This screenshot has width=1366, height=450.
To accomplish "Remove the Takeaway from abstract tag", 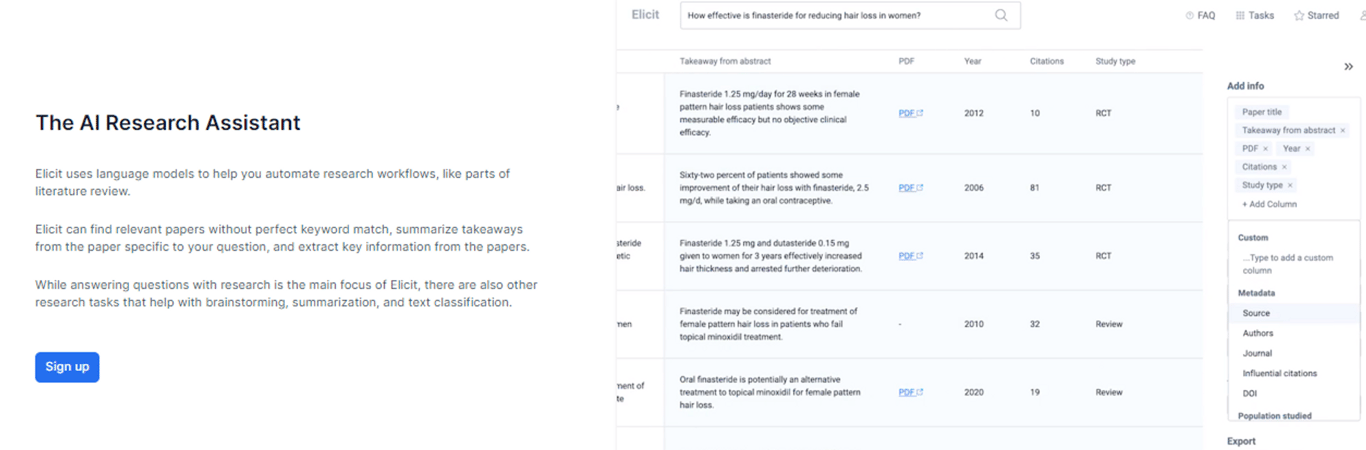I will [1343, 131].
